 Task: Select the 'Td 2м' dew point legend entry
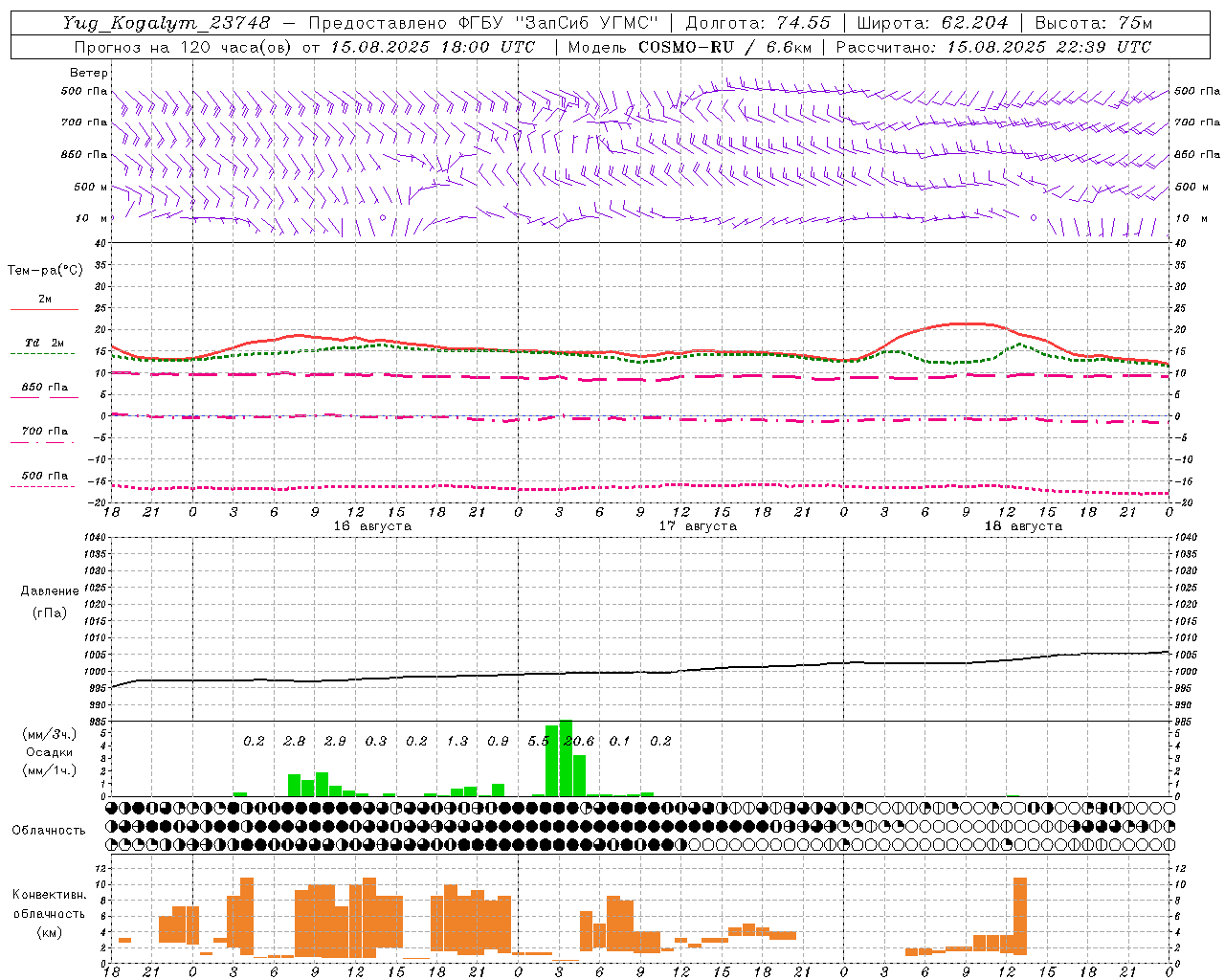click(44, 346)
